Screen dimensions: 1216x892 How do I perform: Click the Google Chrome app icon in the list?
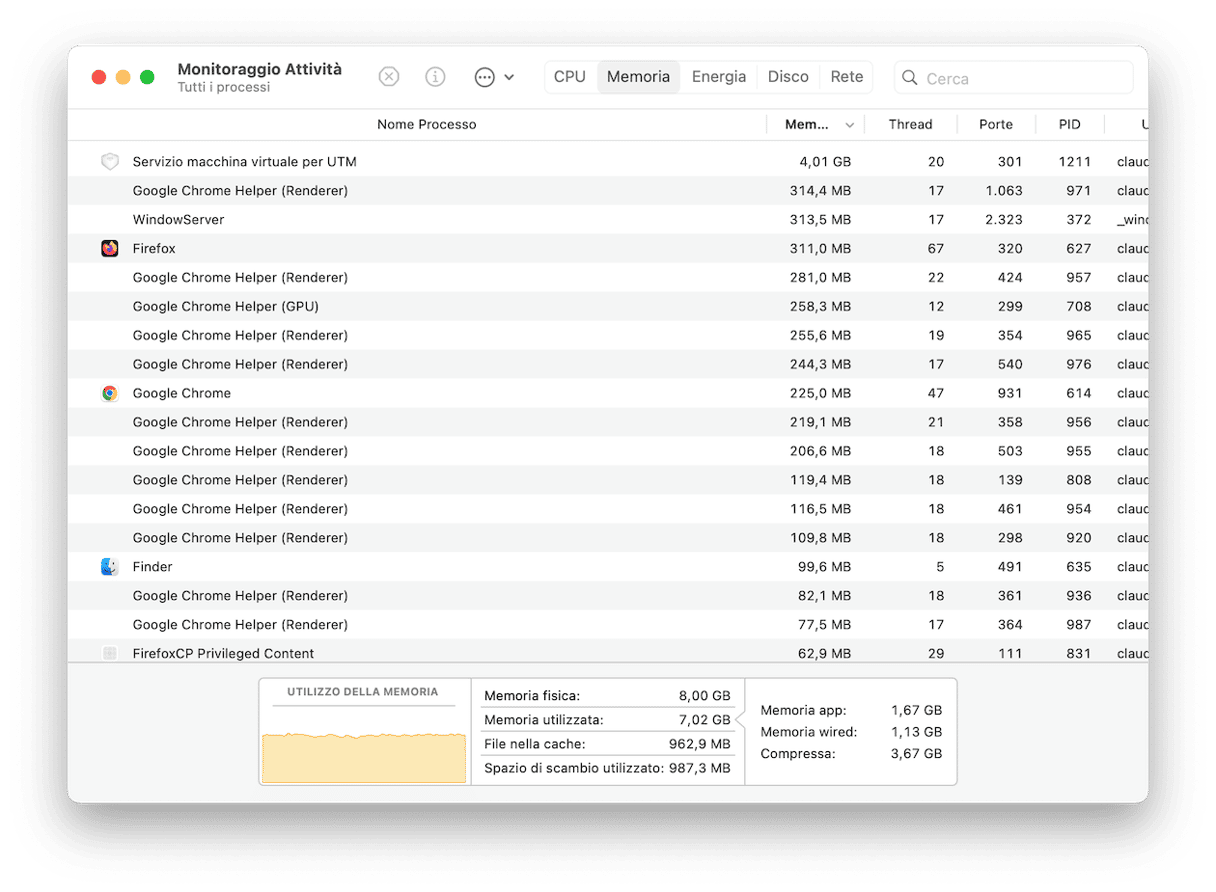pos(110,393)
